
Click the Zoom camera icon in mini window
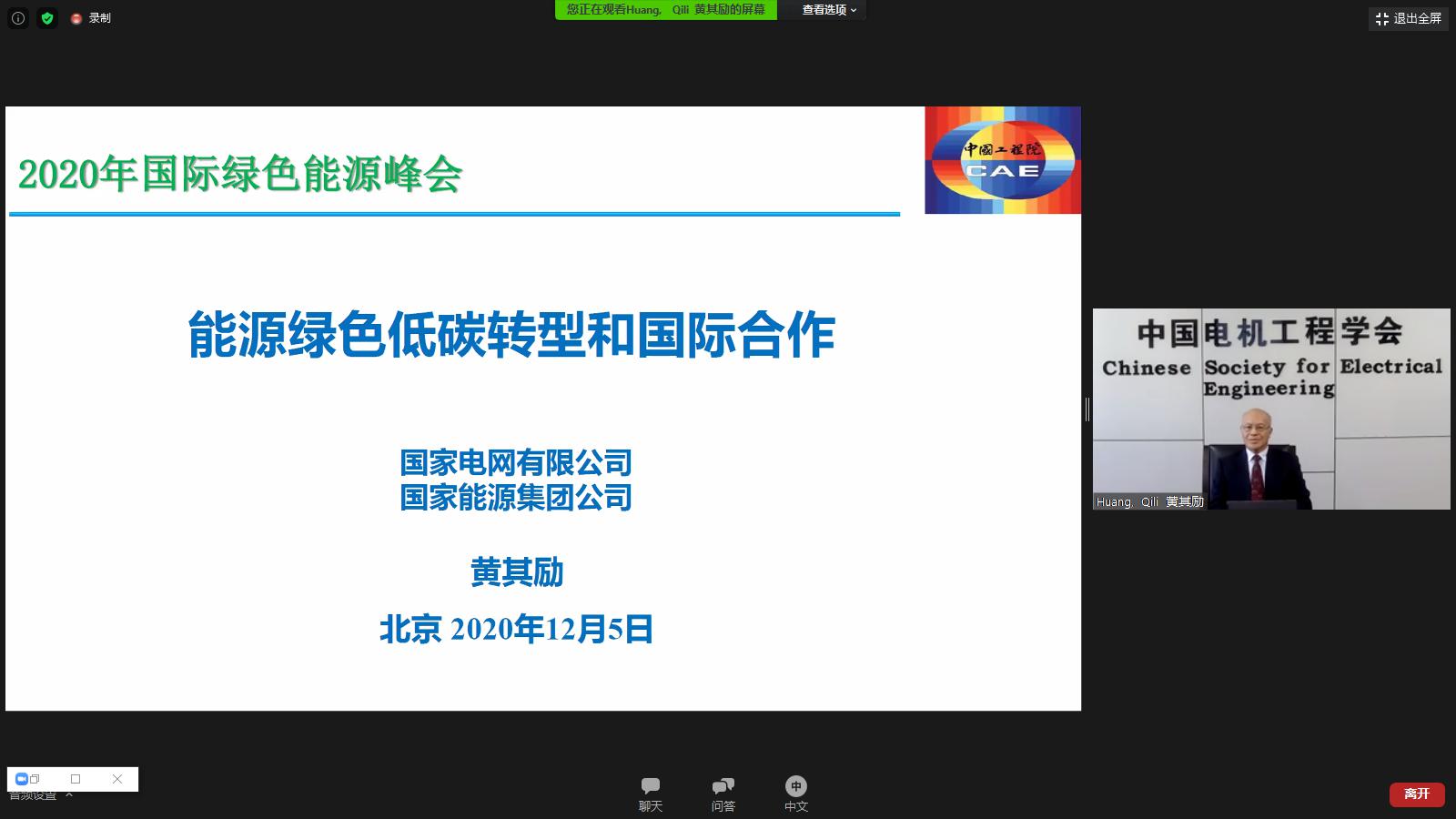click(x=22, y=779)
